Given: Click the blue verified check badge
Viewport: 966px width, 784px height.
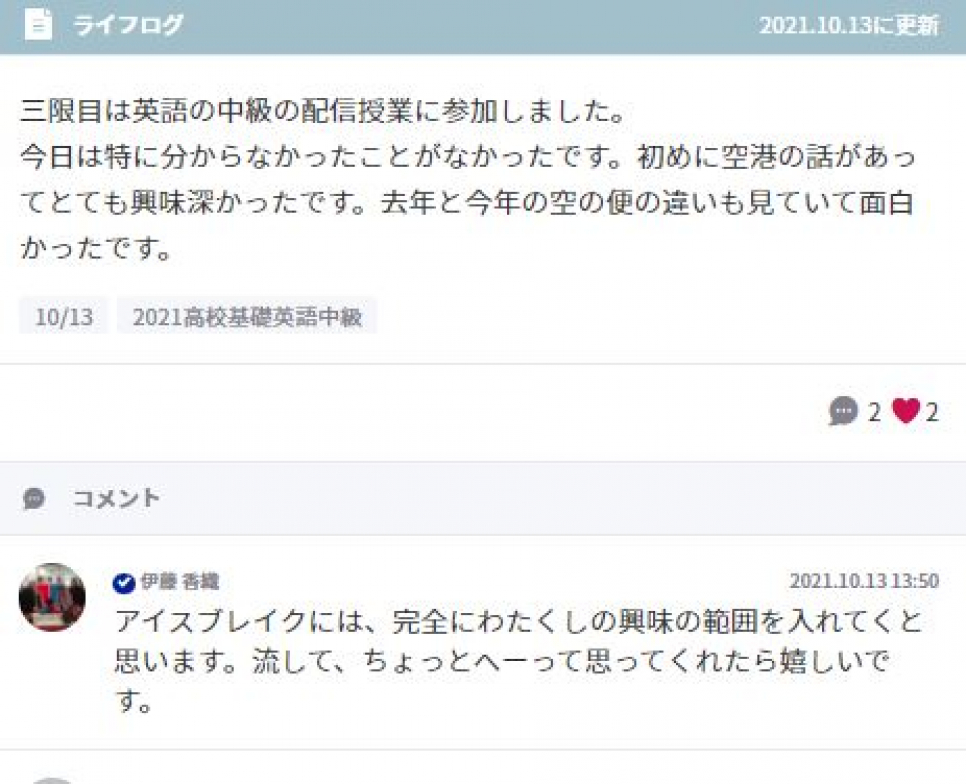Looking at the screenshot, I should (124, 582).
